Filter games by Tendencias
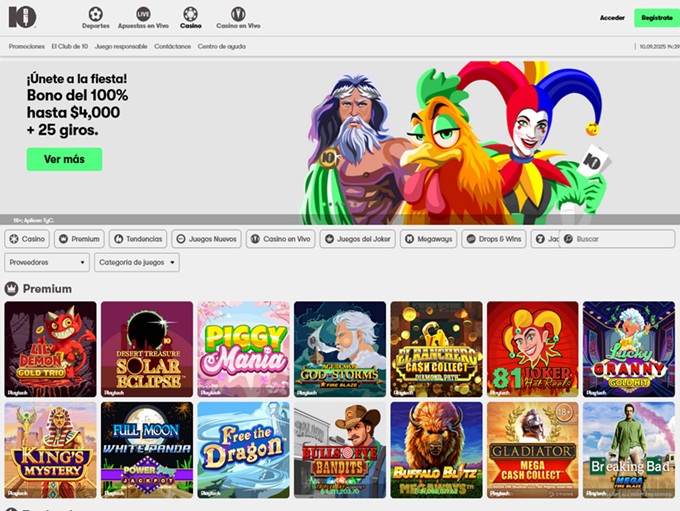The image size is (680, 511). (138, 239)
